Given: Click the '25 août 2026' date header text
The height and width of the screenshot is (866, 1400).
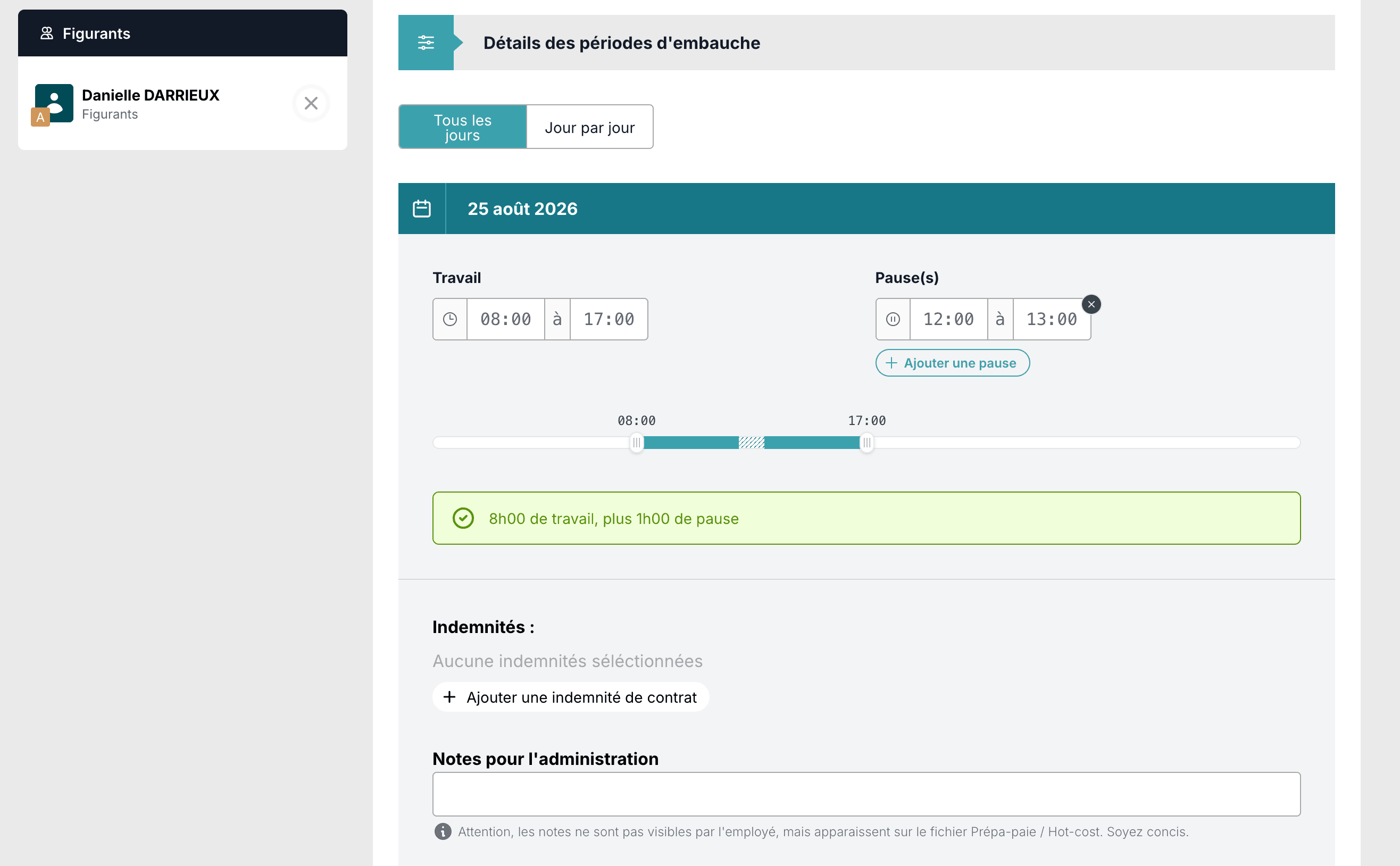Looking at the screenshot, I should [522, 209].
